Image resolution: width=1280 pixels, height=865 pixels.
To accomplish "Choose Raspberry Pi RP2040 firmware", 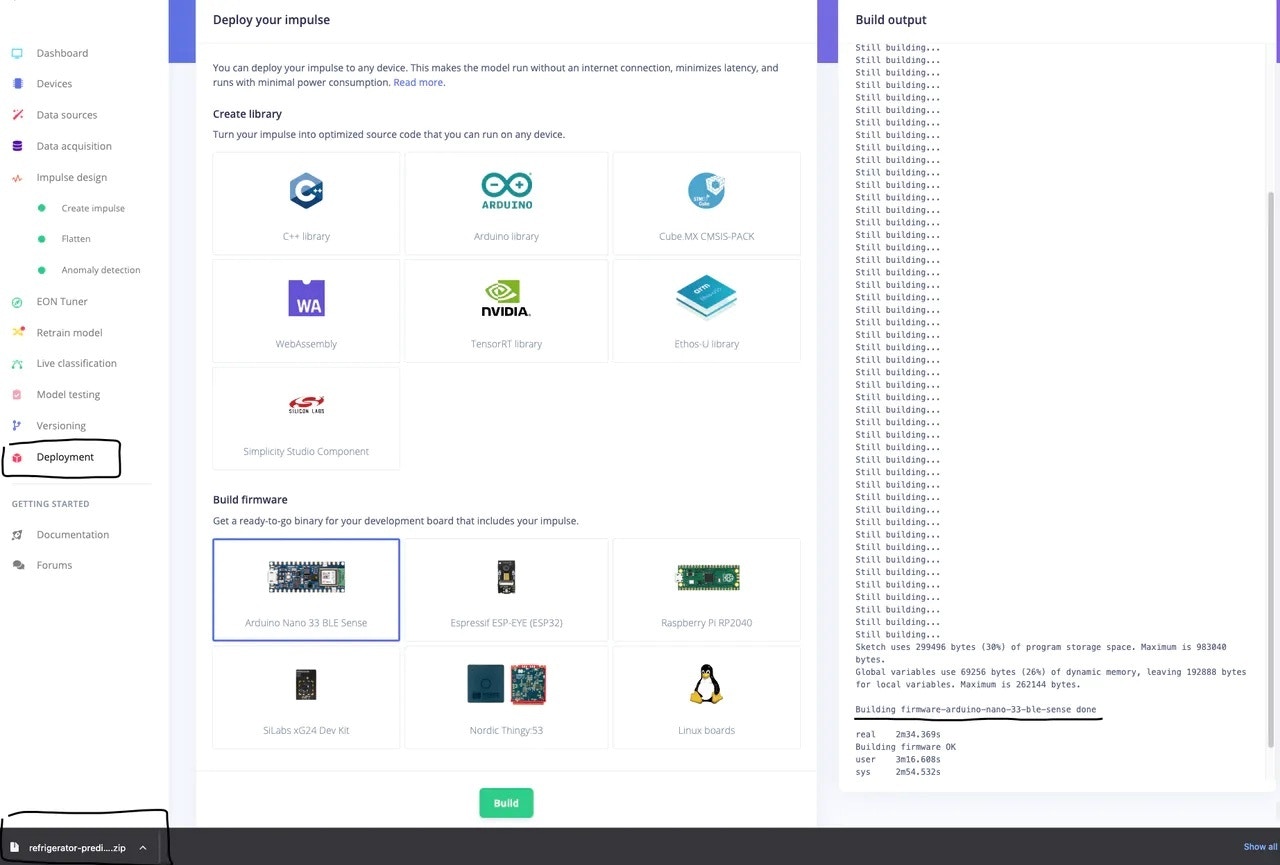I will coord(706,590).
